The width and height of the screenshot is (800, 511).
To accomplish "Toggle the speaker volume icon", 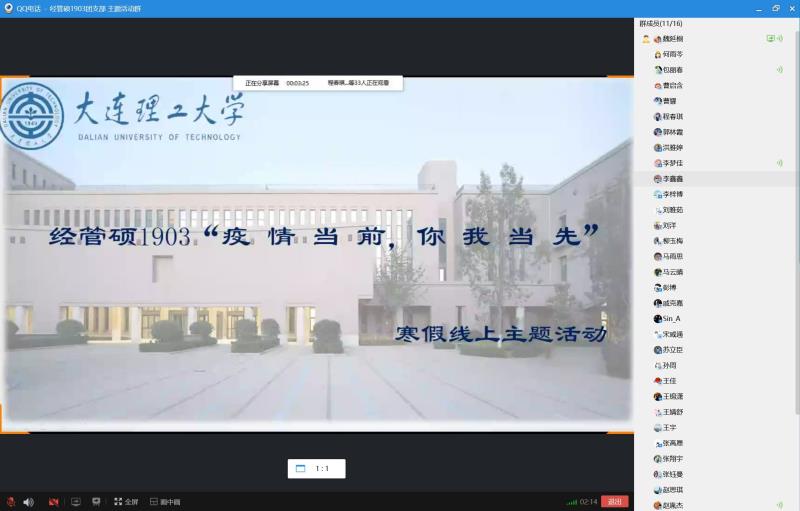I will [x=28, y=501].
